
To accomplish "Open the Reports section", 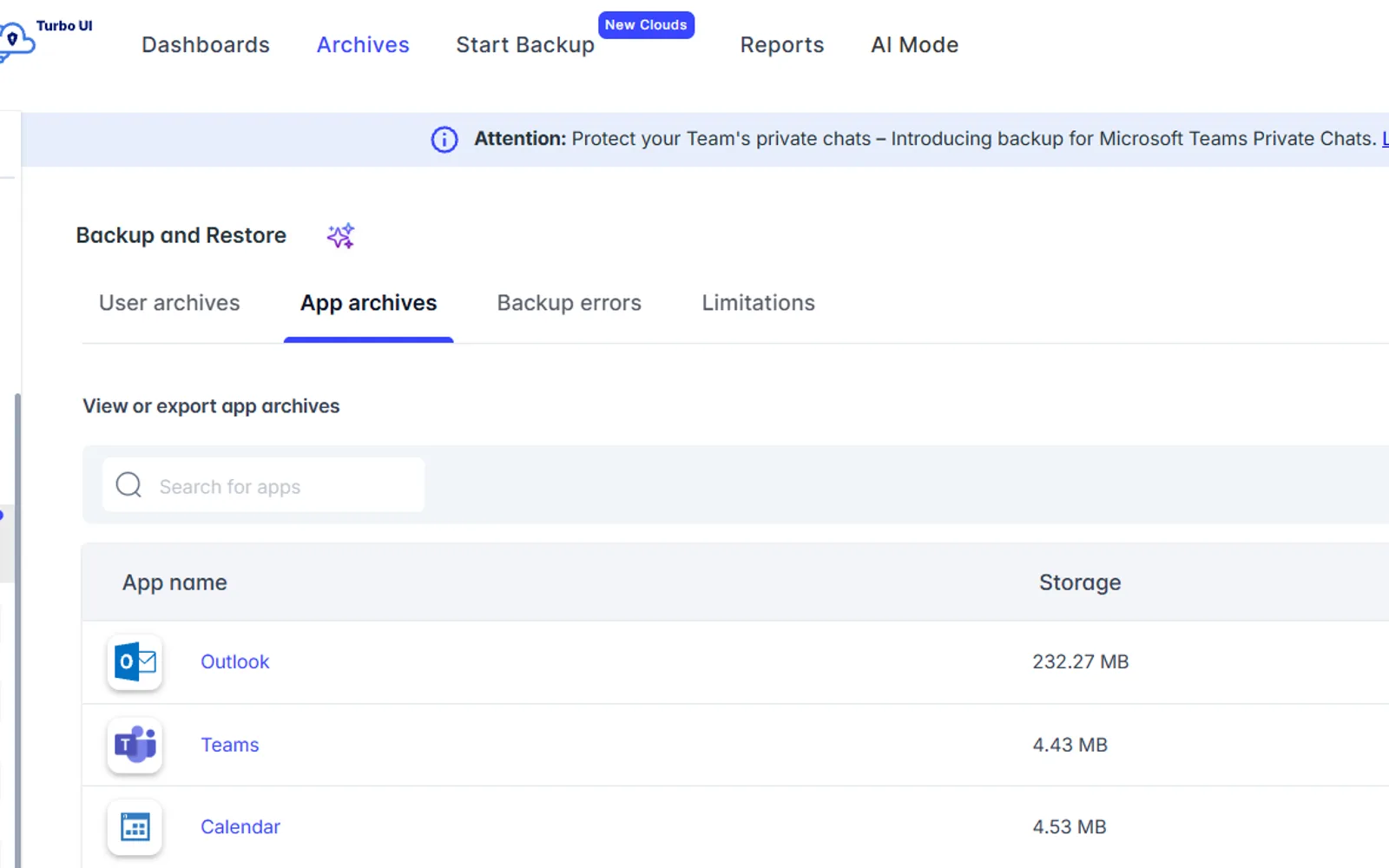I will click(782, 45).
